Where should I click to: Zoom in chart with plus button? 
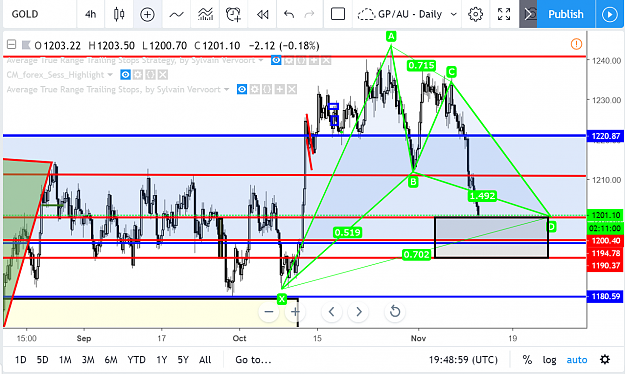[x=295, y=311]
